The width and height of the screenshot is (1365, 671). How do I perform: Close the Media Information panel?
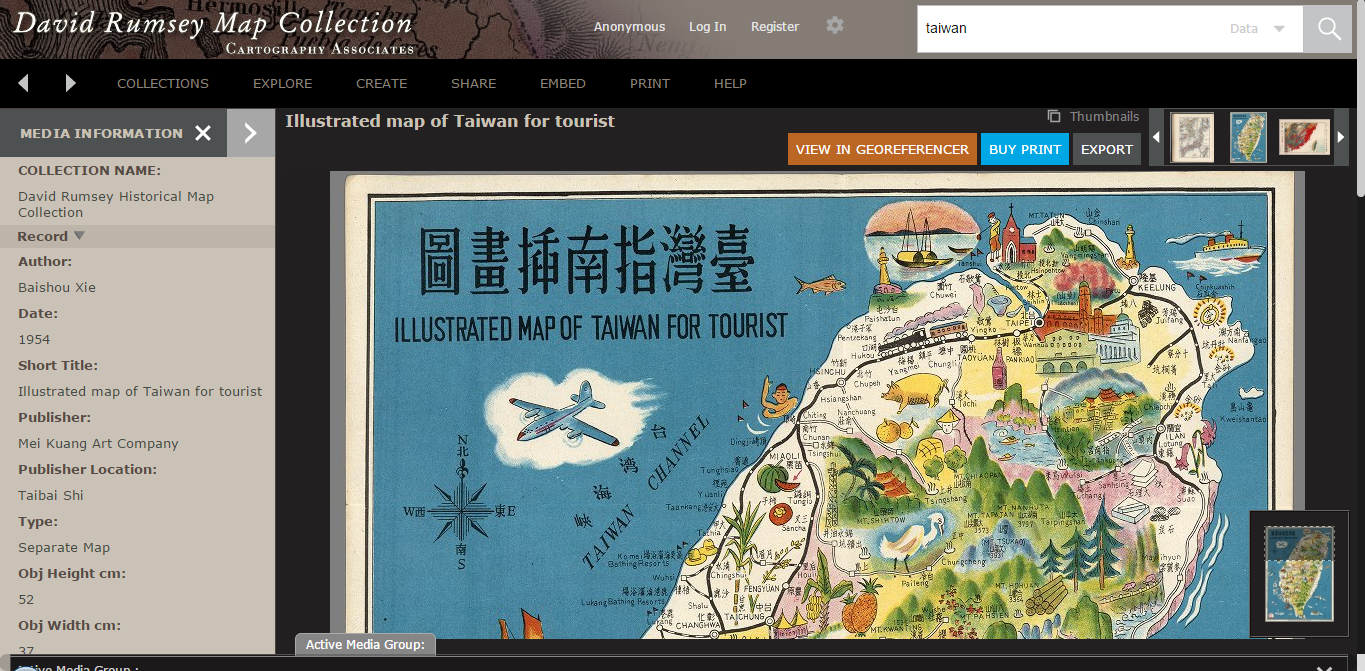click(203, 133)
